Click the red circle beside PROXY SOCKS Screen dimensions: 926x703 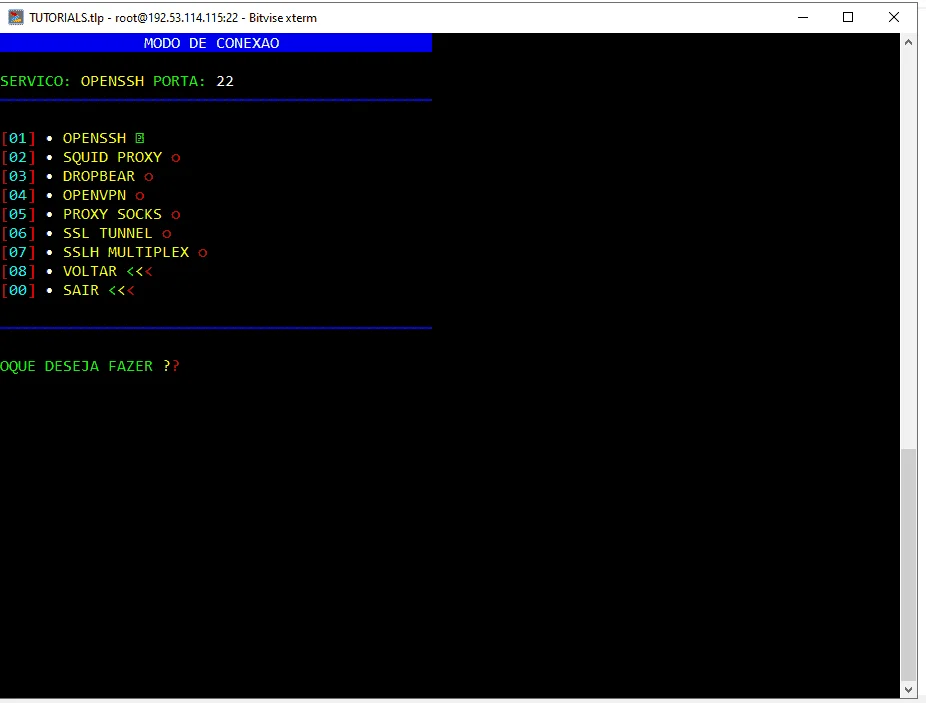point(175,214)
